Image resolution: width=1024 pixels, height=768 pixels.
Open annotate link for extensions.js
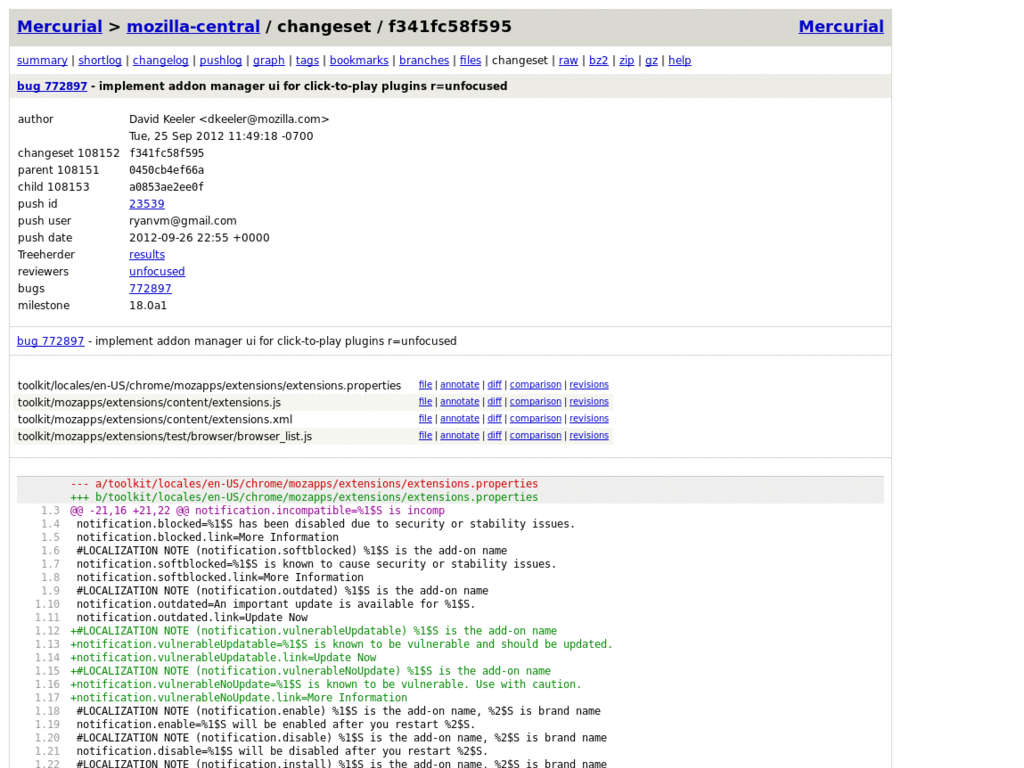point(460,402)
